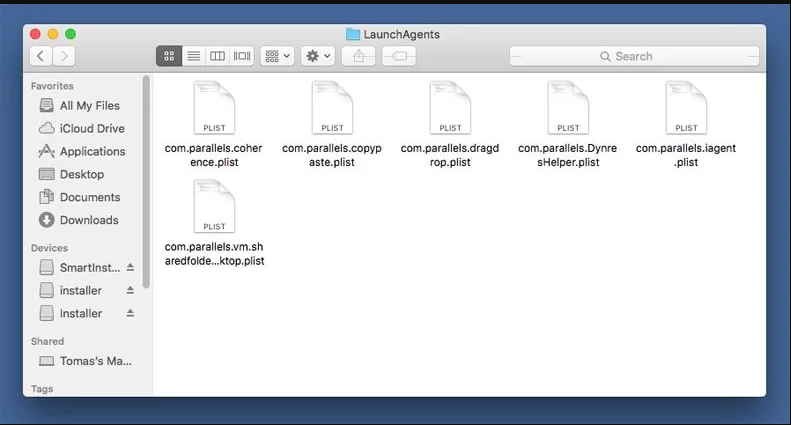This screenshot has width=791, height=425.
Task: Eject the capitalized Installer volume
Action: pos(130,313)
